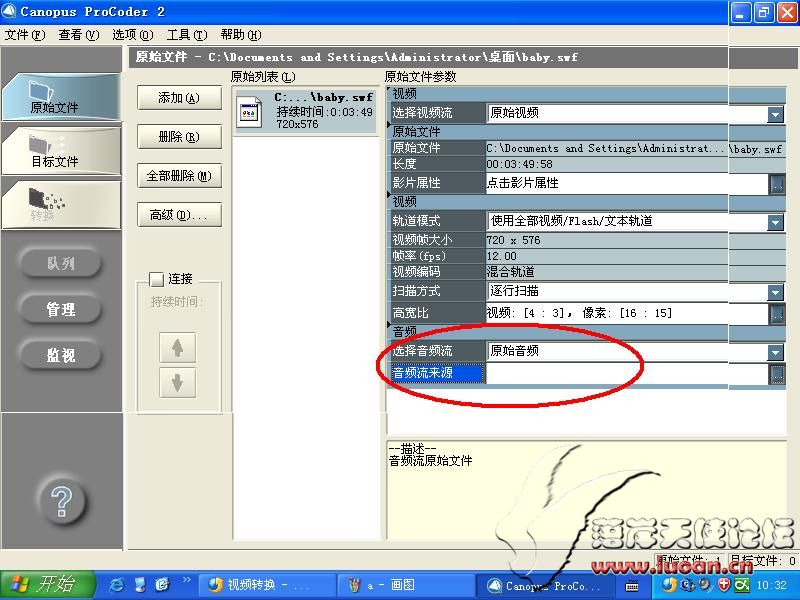This screenshot has height=600, width=800.
Task: Click the move down arrow button
Action: point(178,382)
